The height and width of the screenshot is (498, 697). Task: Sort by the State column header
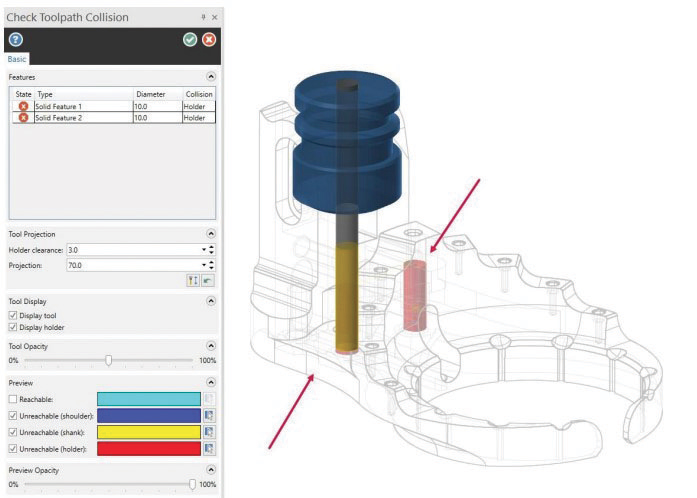coord(23,94)
